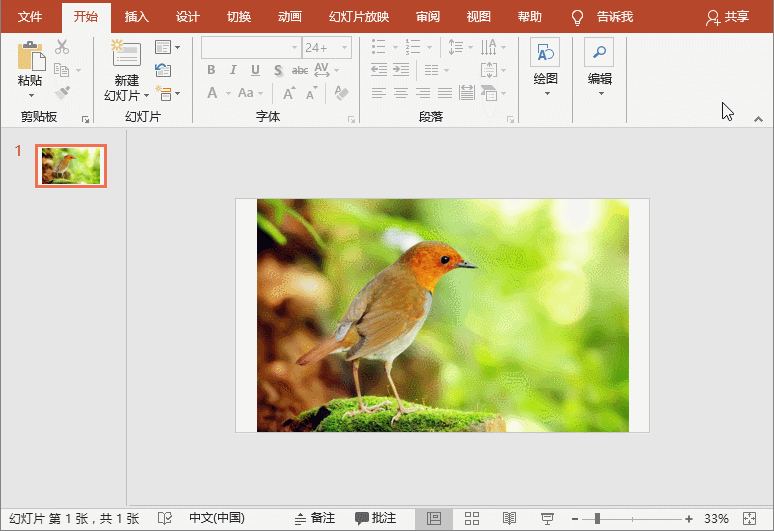The height and width of the screenshot is (531, 774).
Task: Fit slide to current window icon
Action: (751, 518)
